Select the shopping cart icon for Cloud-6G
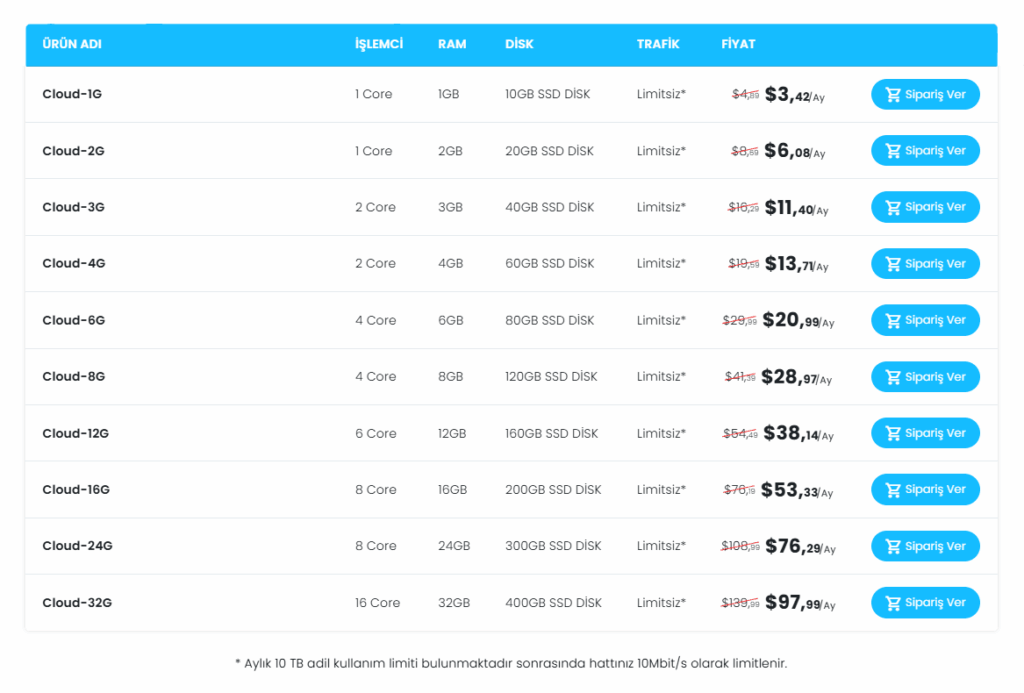The height and width of the screenshot is (693, 1024). click(893, 320)
